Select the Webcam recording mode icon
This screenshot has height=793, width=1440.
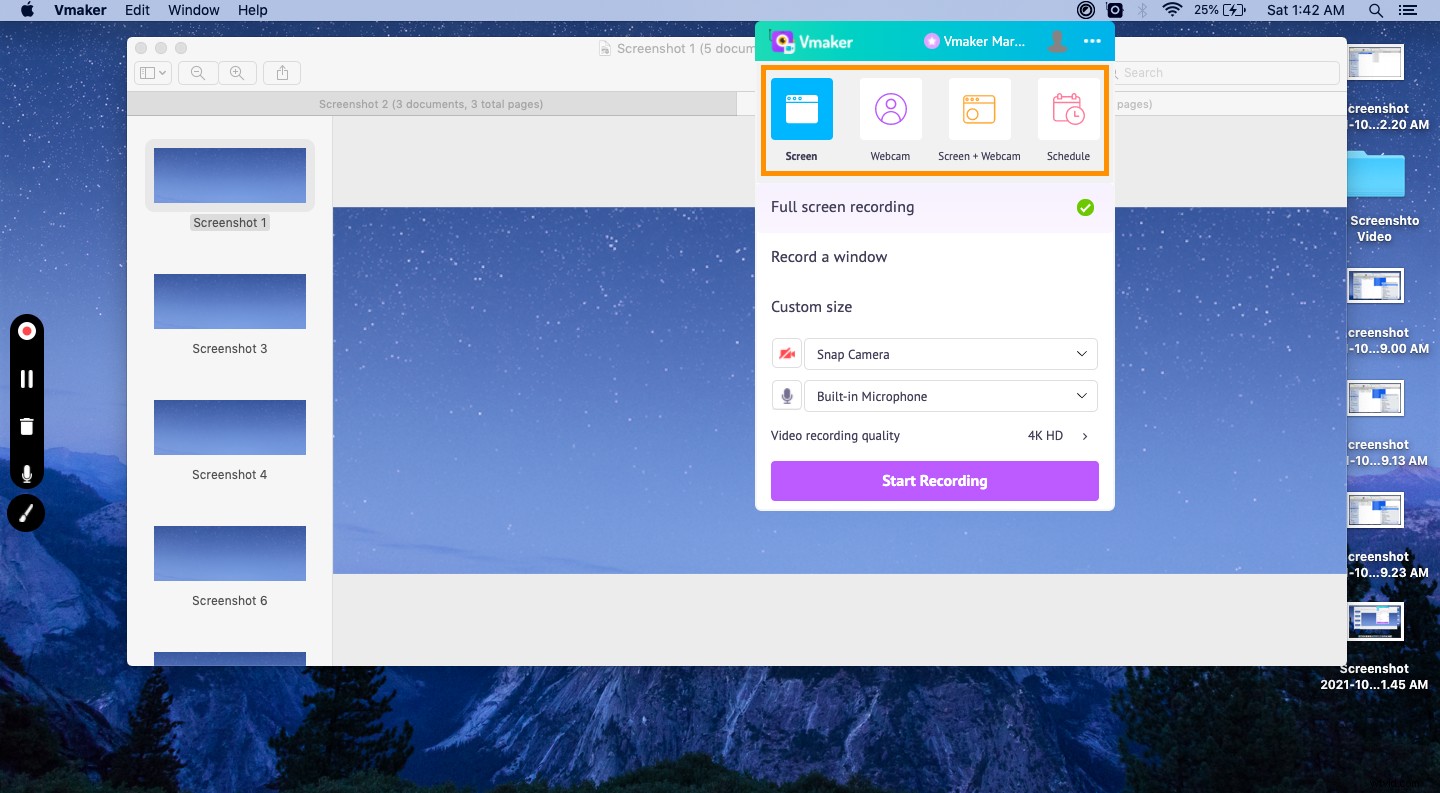coord(890,109)
